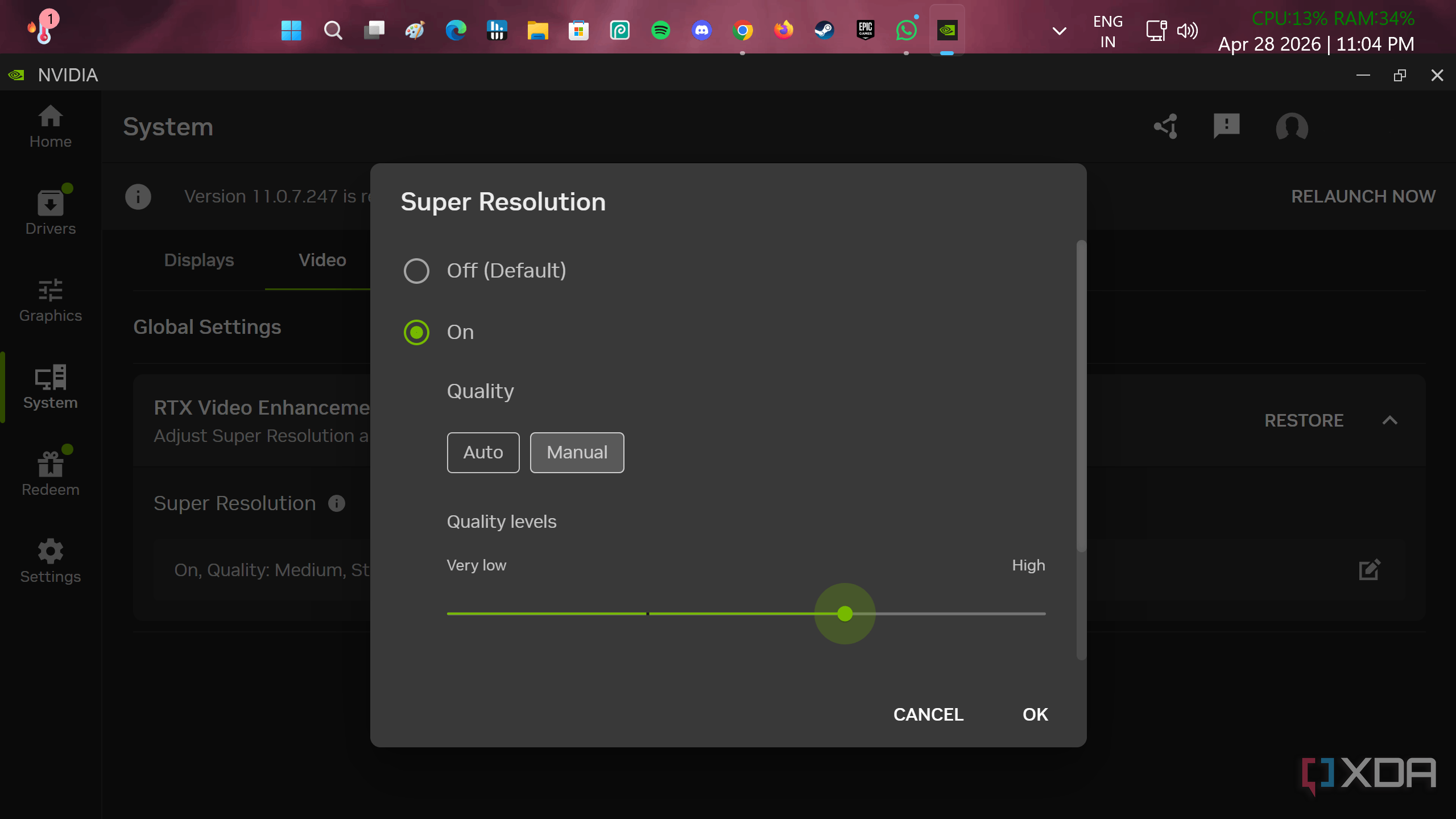The height and width of the screenshot is (819, 1456).
Task: Open Redeem section in sidebar
Action: point(51,473)
